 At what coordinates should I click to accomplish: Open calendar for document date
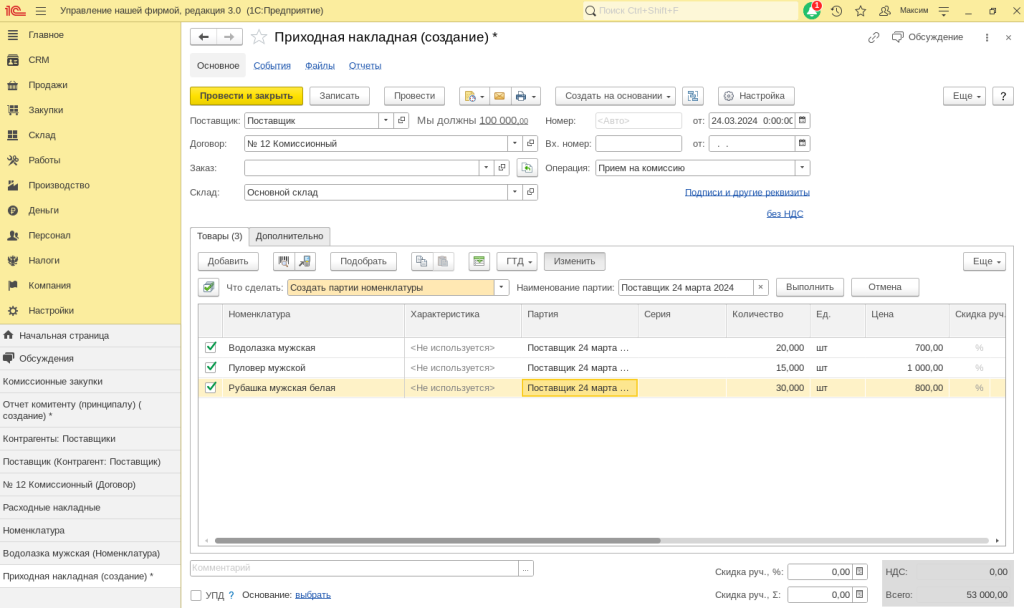(x=803, y=120)
